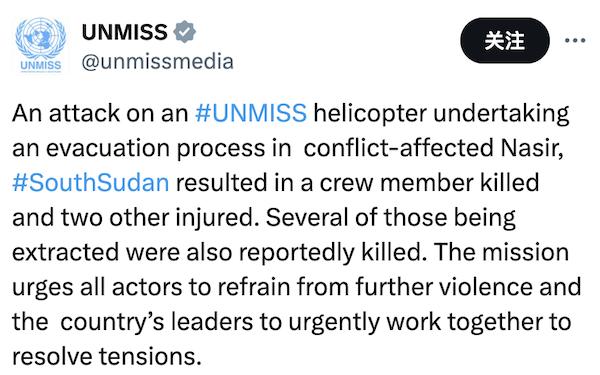Open the three-dots more options menu
The image size is (600, 375).
tap(575, 40)
